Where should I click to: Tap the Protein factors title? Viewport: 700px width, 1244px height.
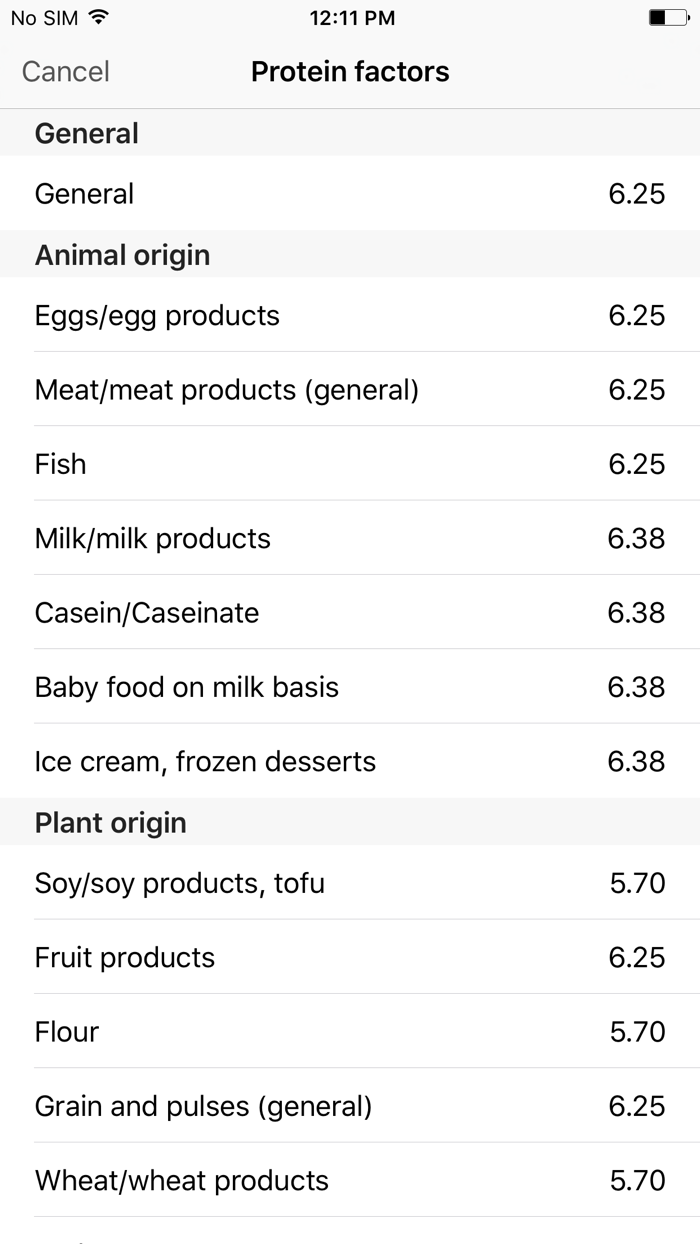point(350,72)
